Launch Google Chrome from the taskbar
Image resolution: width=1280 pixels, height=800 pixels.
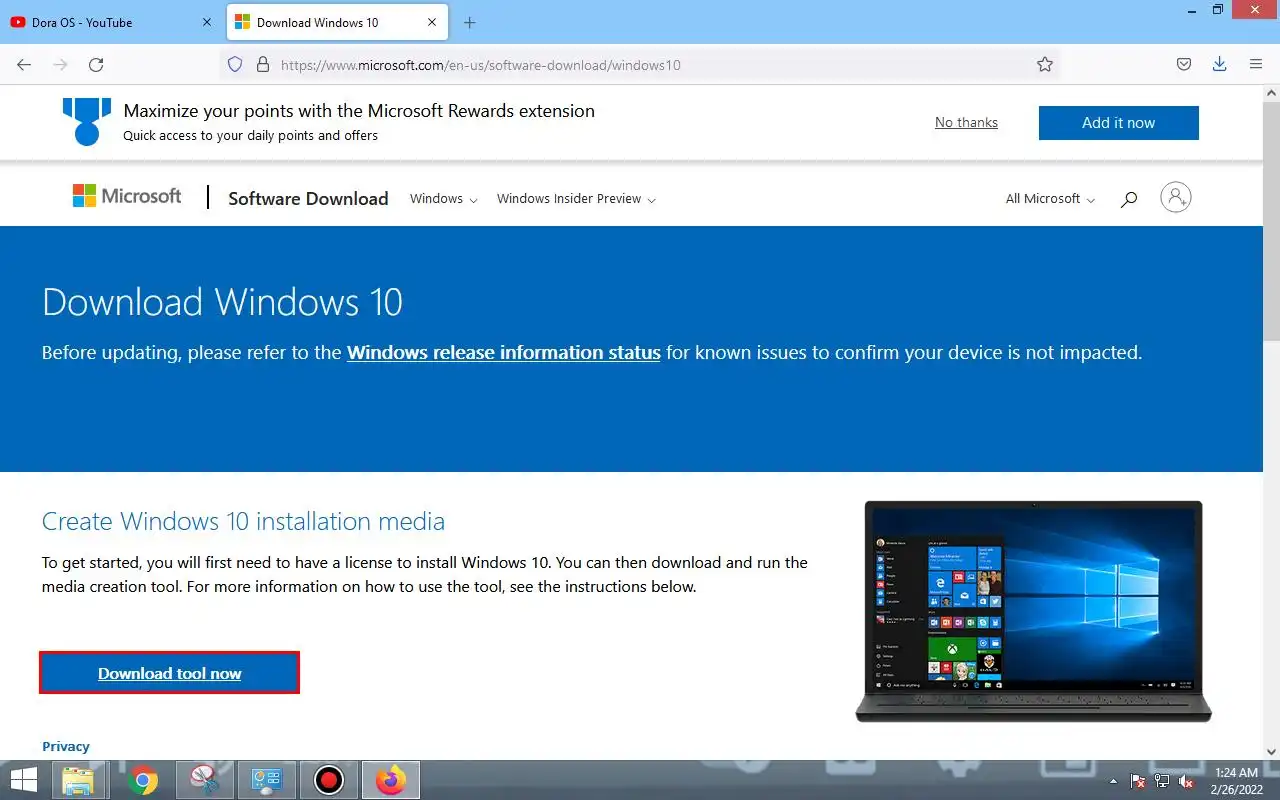(142, 780)
